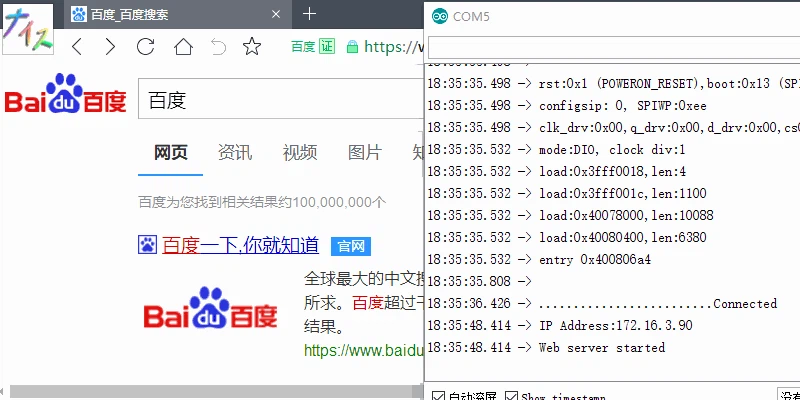Switch to the 网页 results tab

[x=171, y=152]
